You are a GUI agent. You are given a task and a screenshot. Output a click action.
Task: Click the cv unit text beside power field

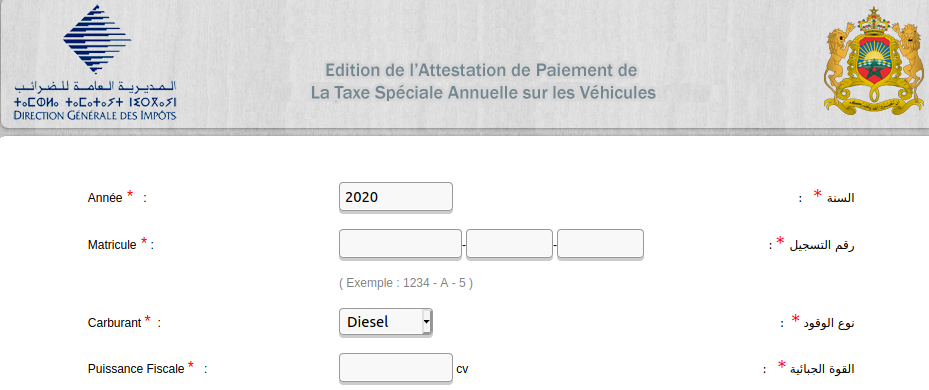point(462,369)
